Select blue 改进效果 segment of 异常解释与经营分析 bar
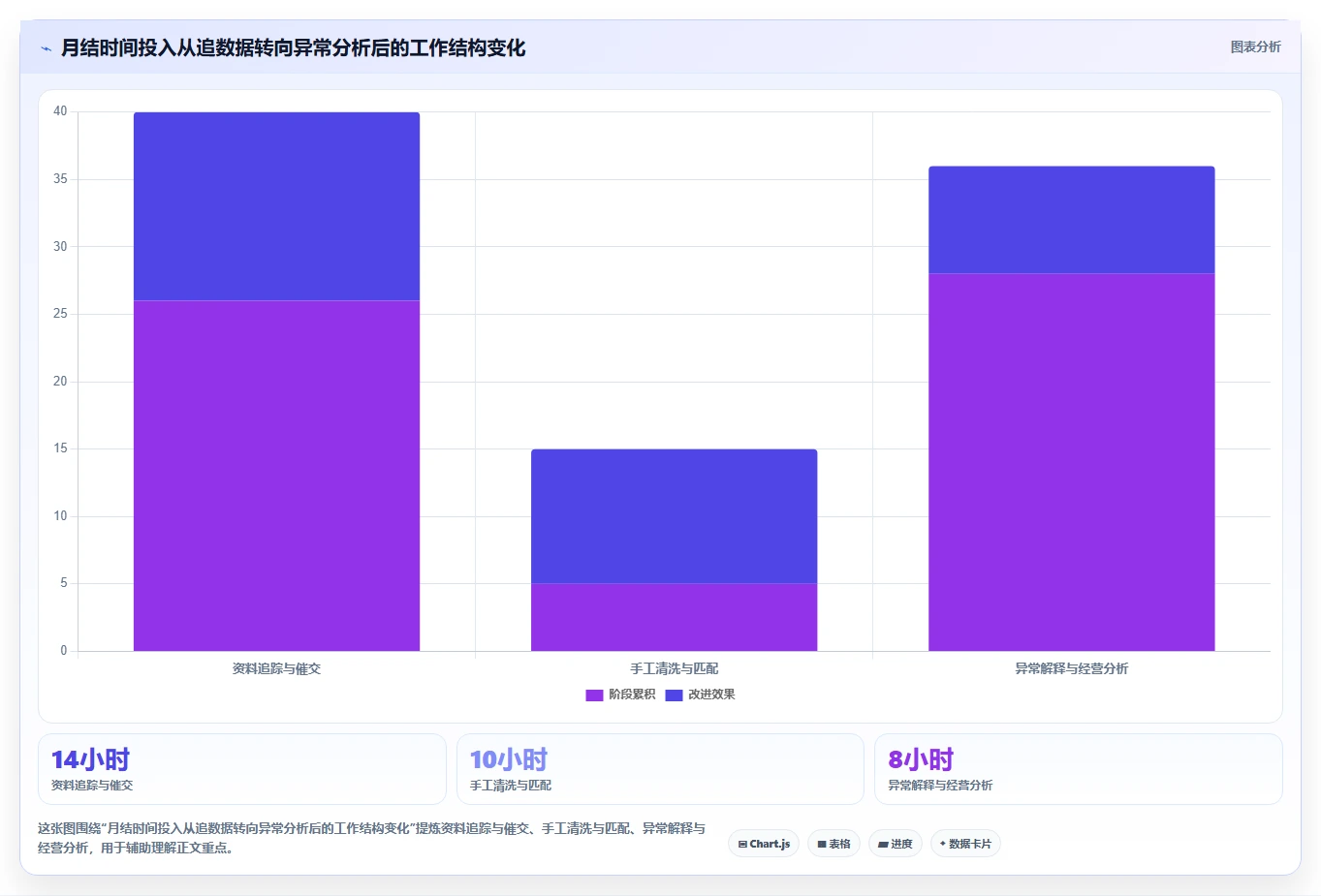The image size is (1321, 896). point(1071,220)
